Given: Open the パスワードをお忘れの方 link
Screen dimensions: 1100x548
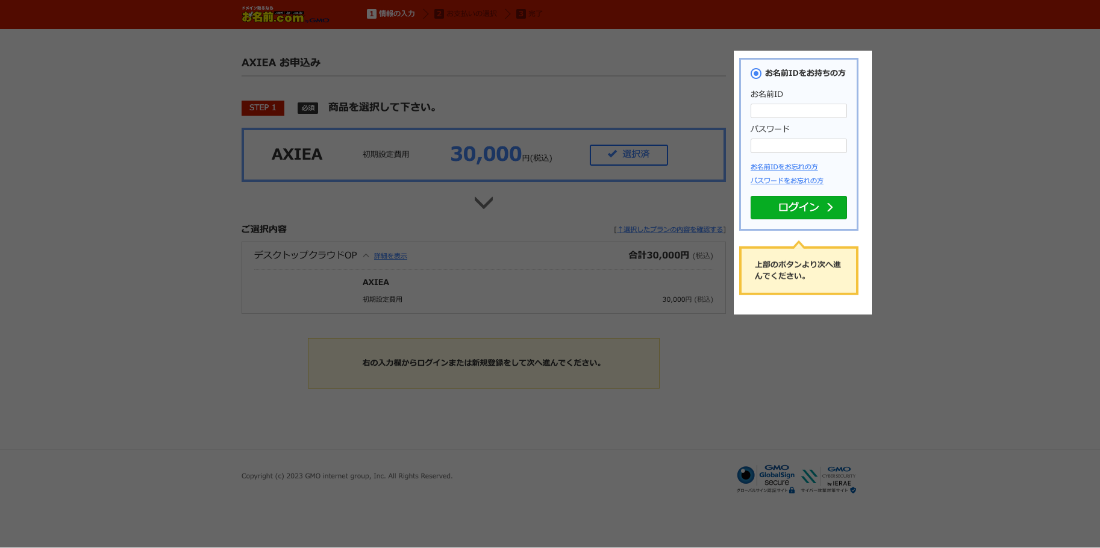Looking at the screenshot, I should (x=786, y=181).
